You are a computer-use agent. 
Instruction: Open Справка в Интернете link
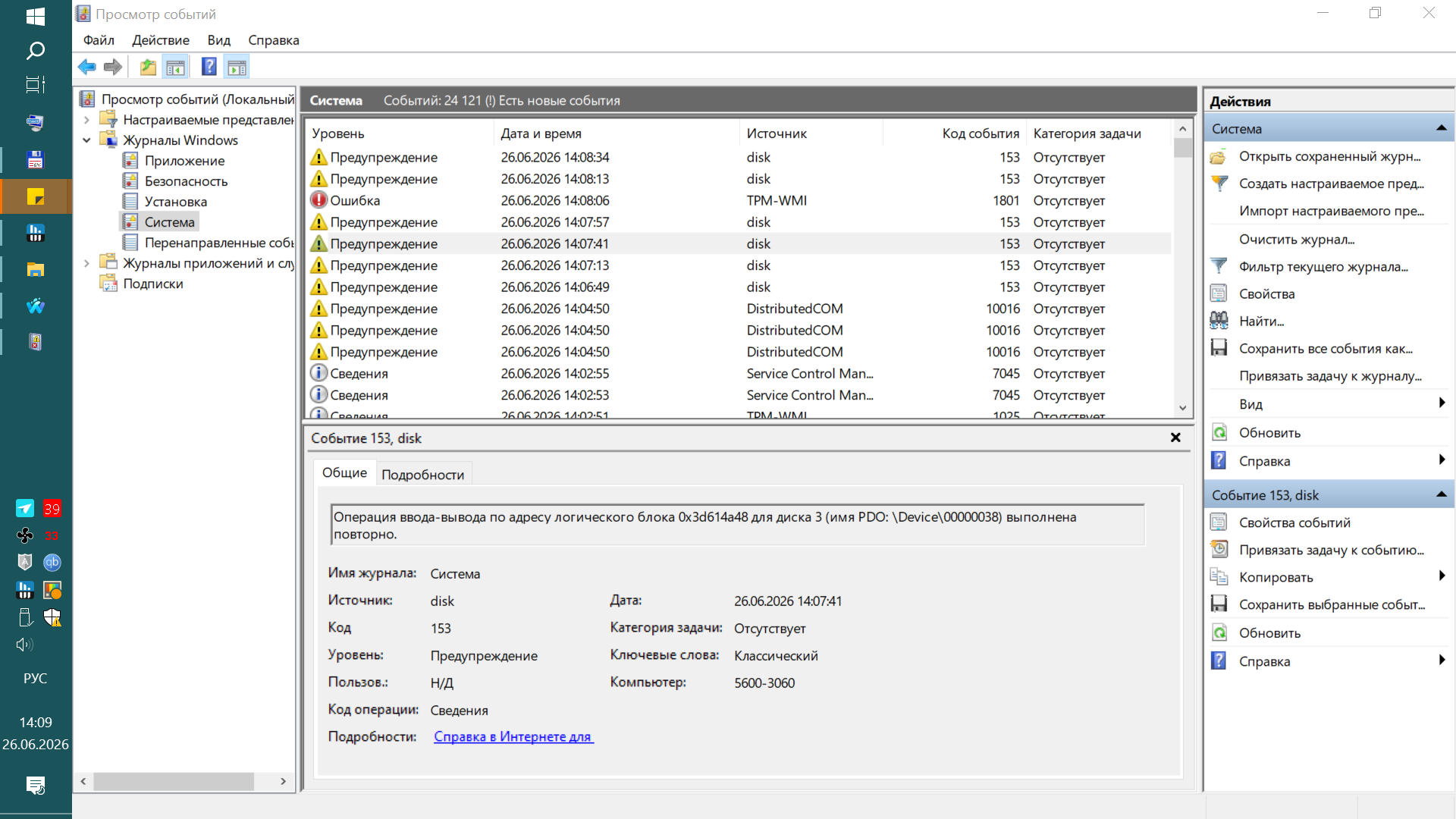point(513,736)
